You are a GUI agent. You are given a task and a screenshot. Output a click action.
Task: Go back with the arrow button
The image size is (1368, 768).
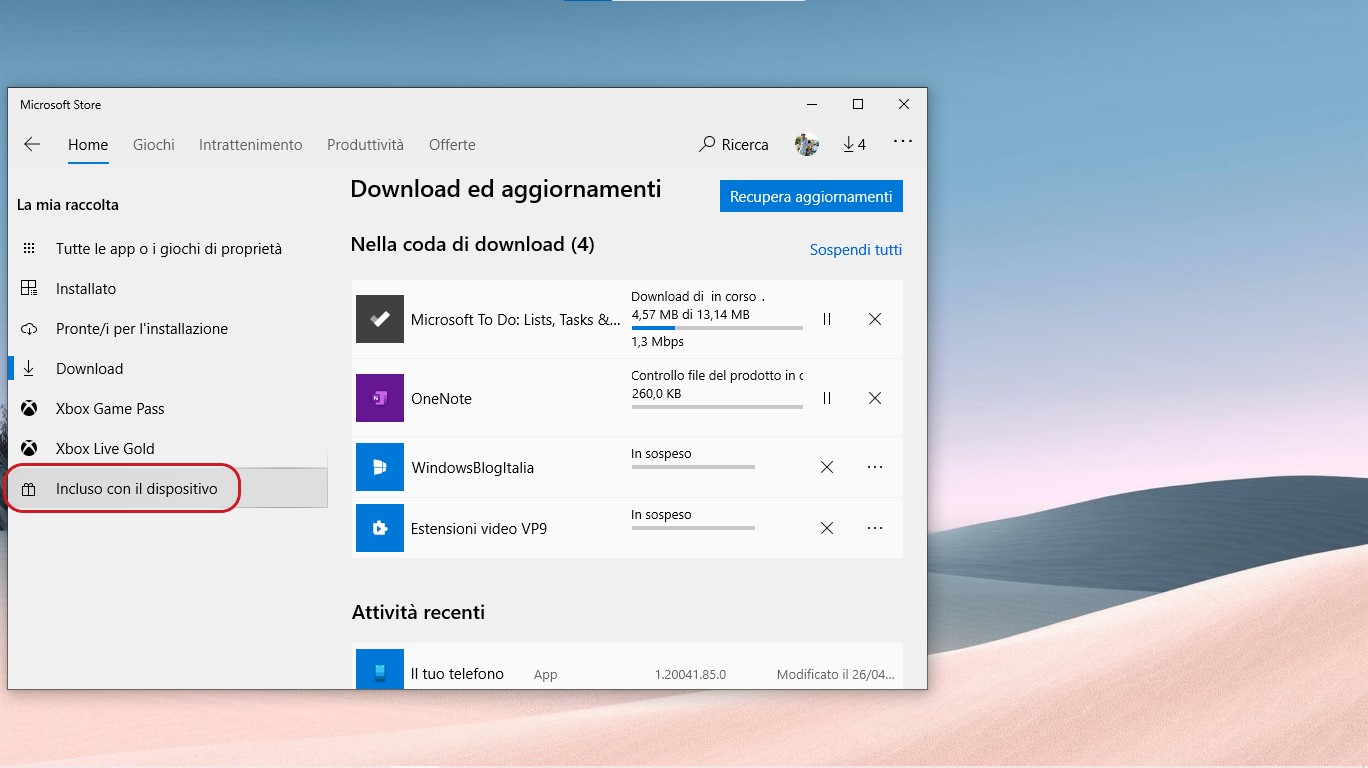32,145
